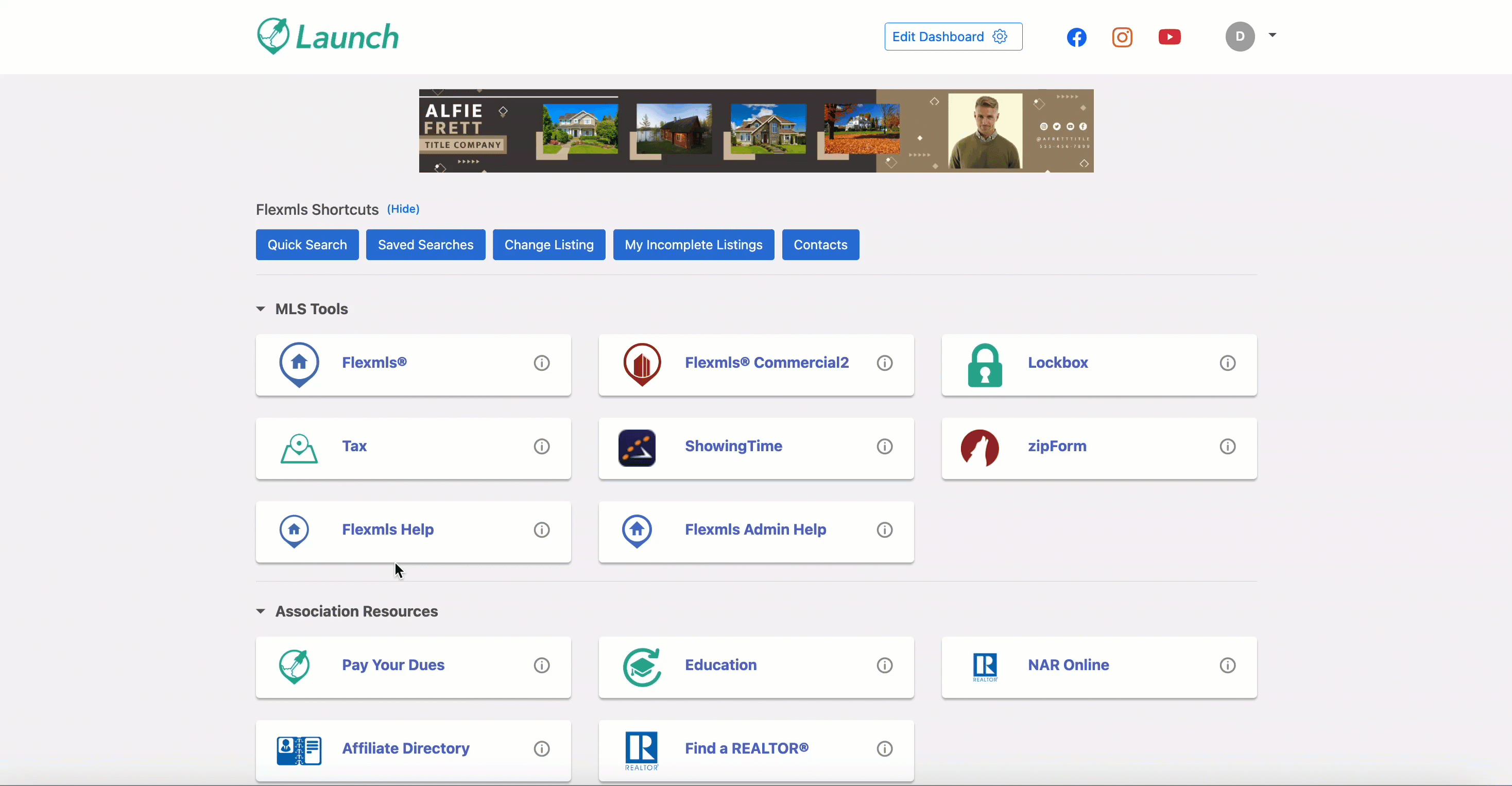Show info for NAR Online tile
1512x786 pixels.
(1227, 665)
